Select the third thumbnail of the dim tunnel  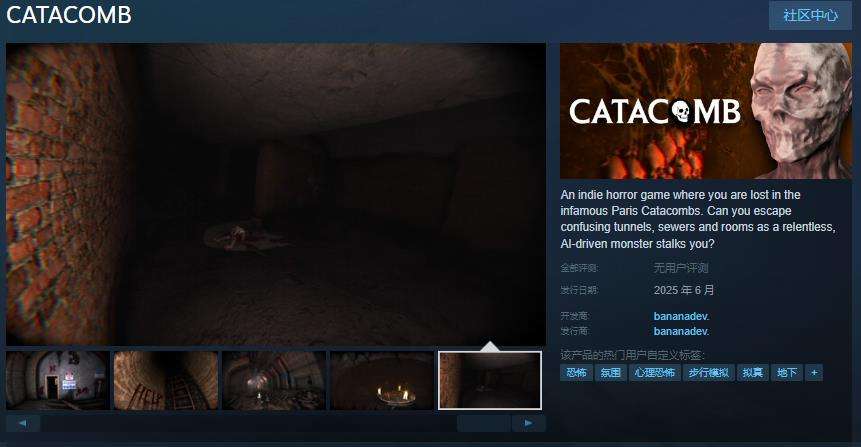(x=273, y=381)
